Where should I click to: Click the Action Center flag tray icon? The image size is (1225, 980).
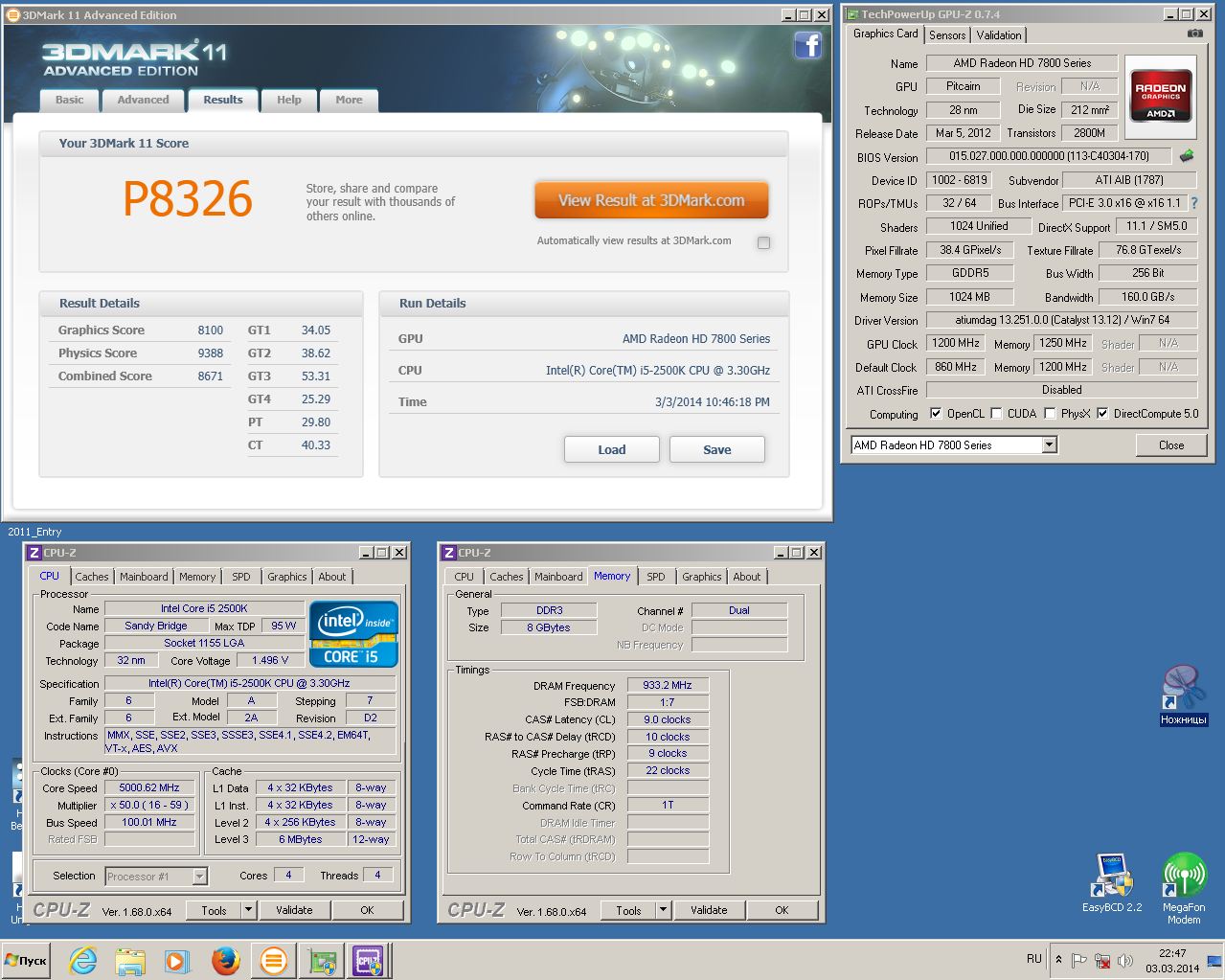coord(1079,960)
